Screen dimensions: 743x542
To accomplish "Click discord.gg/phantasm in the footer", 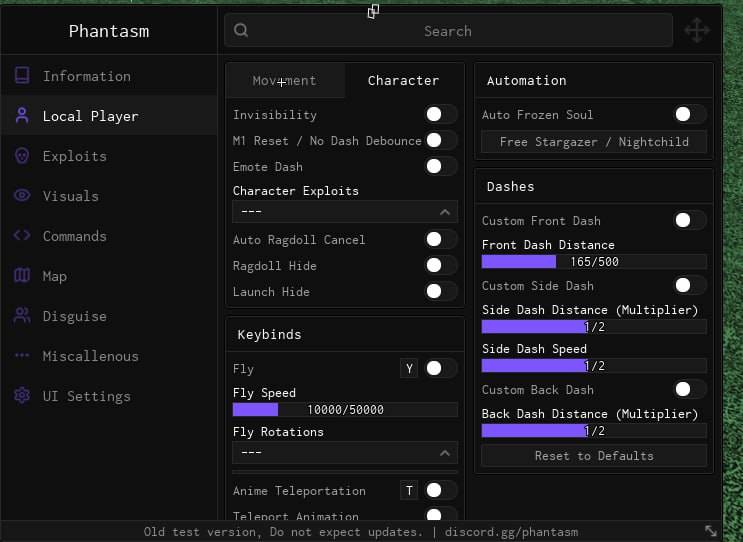I will pos(511,532).
